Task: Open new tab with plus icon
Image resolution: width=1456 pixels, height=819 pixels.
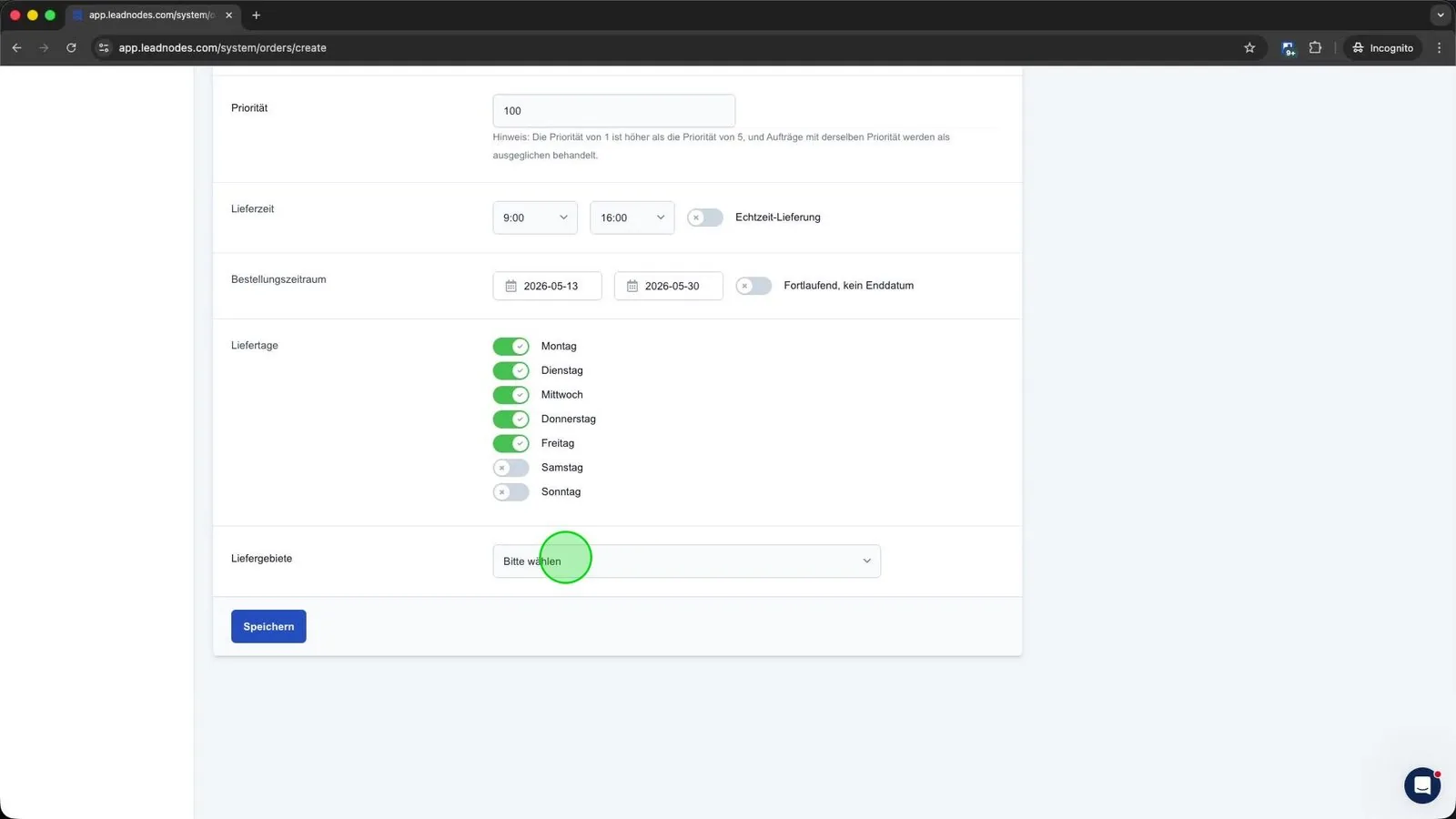Action: (x=256, y=15)
